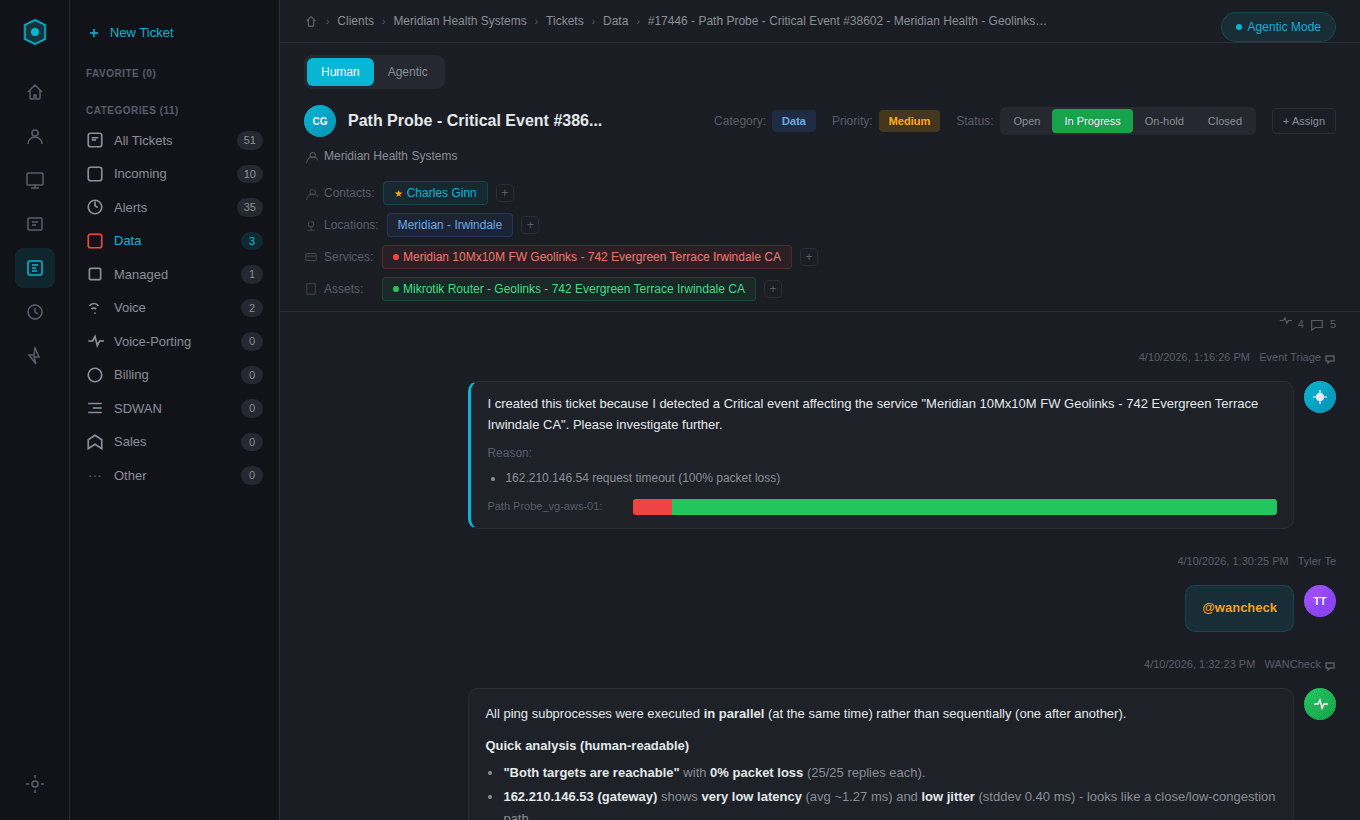Go to Home in the left rail
Image resolution: width=1360 pixels, height=820 pixels.
click(x=35, y=92)
